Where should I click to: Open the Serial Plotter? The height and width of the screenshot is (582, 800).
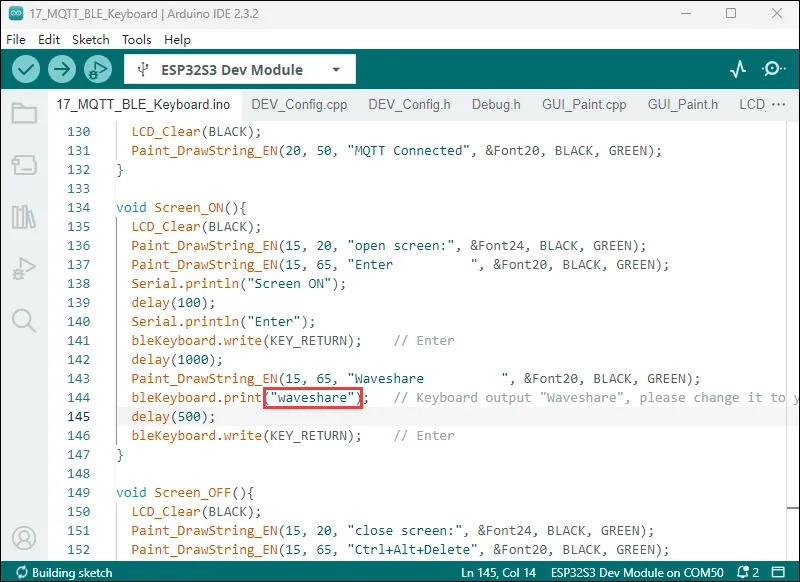[x=738, y=69]
